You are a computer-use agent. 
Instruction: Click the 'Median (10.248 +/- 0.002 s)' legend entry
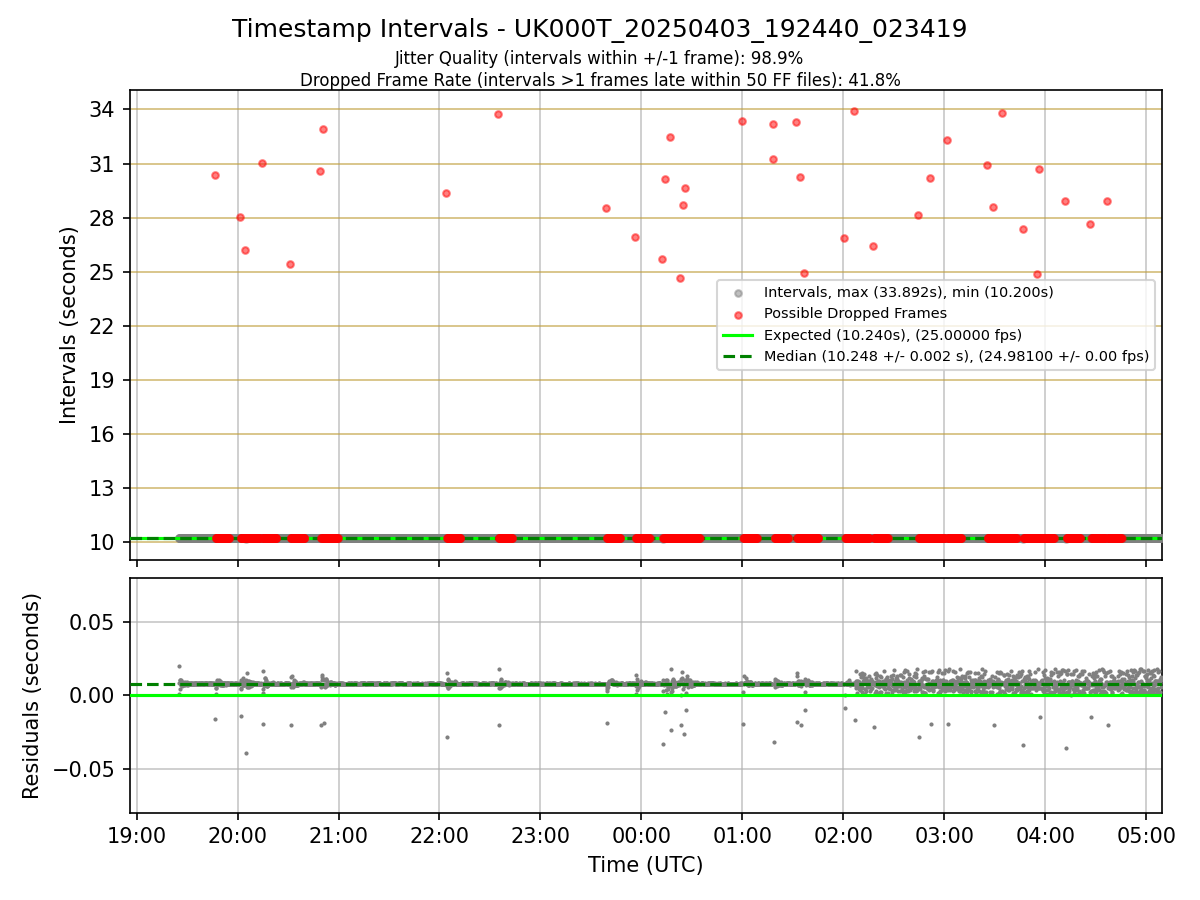pos(956,355)
